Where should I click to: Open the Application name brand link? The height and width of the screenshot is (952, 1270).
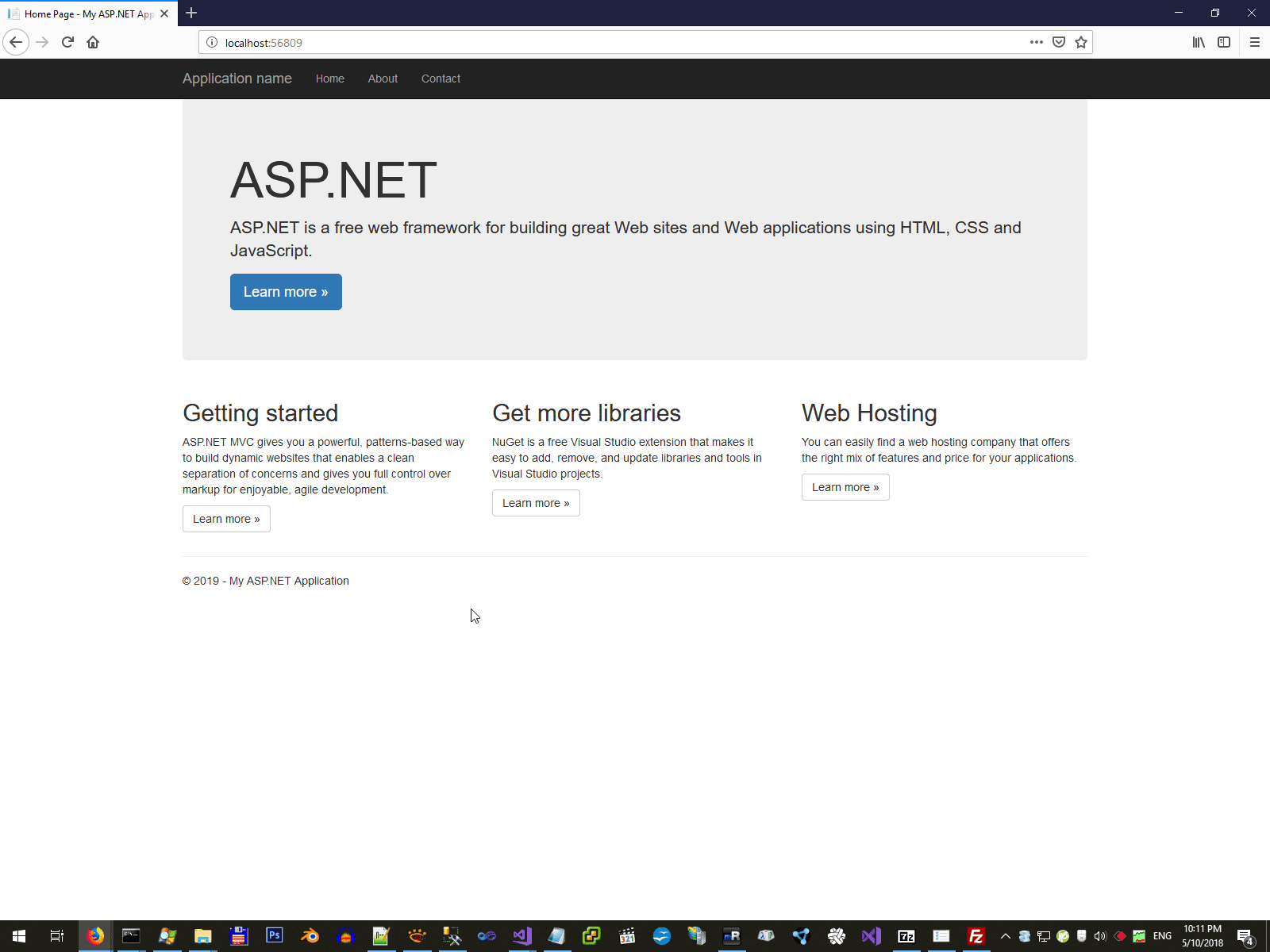coord(237,79)
